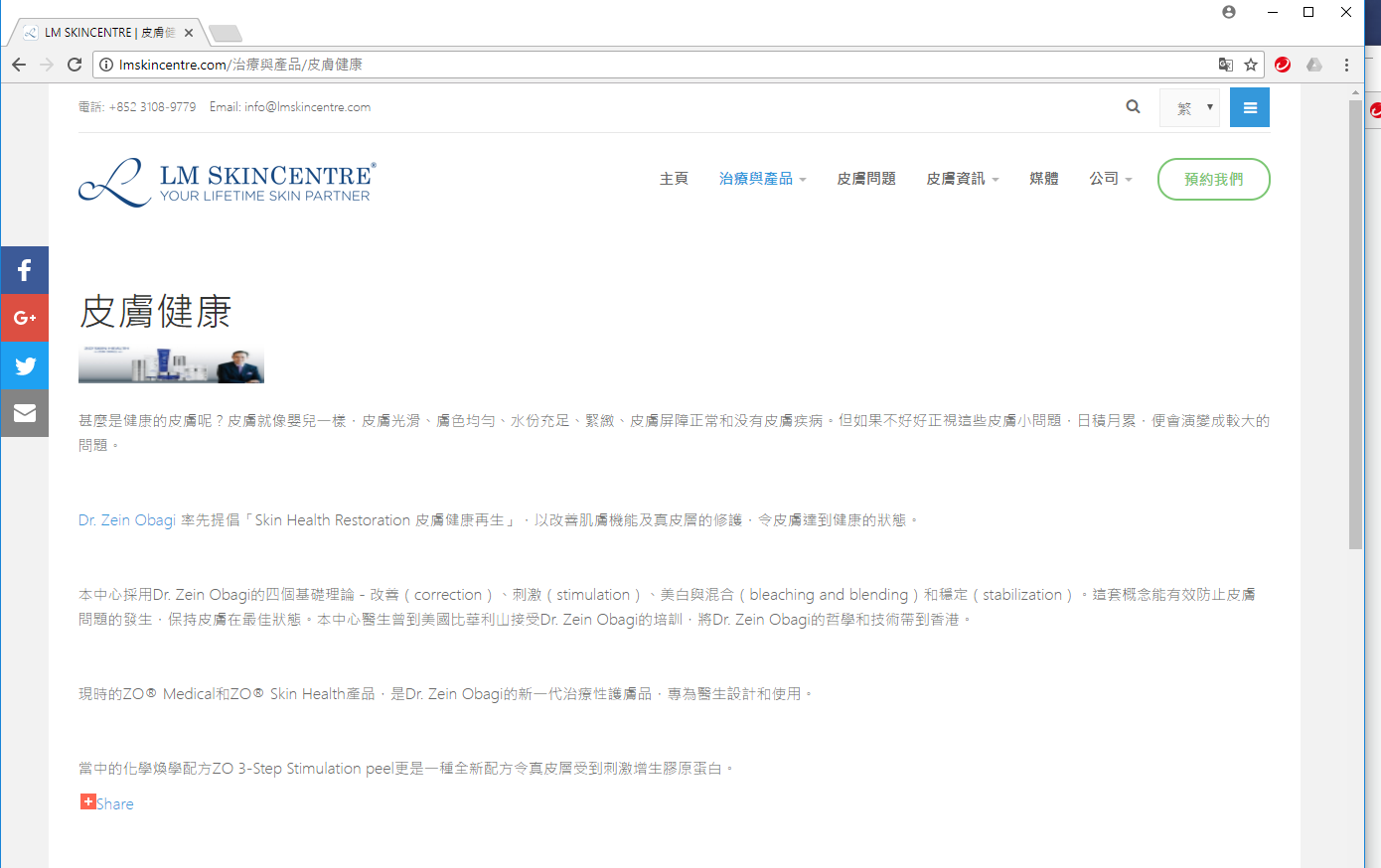Share page via Twitter sidebar icon
1381x868 pixels.
tap(24, 365)
